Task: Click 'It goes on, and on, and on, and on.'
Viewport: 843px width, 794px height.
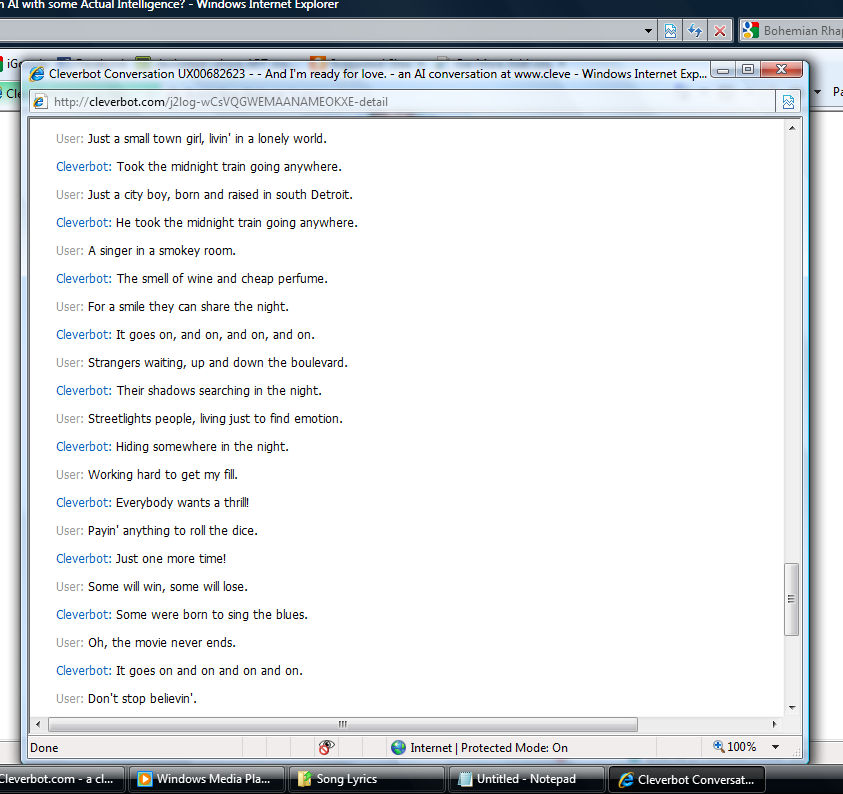Action: 215,334
